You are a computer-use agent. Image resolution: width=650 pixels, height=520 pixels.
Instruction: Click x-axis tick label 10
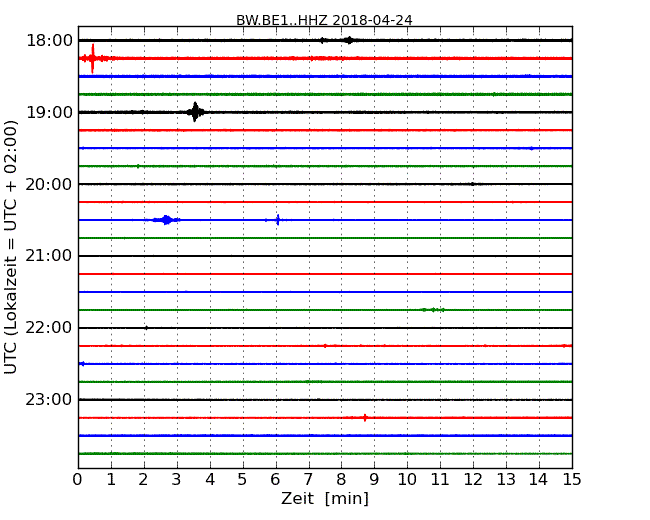[407, 479]
